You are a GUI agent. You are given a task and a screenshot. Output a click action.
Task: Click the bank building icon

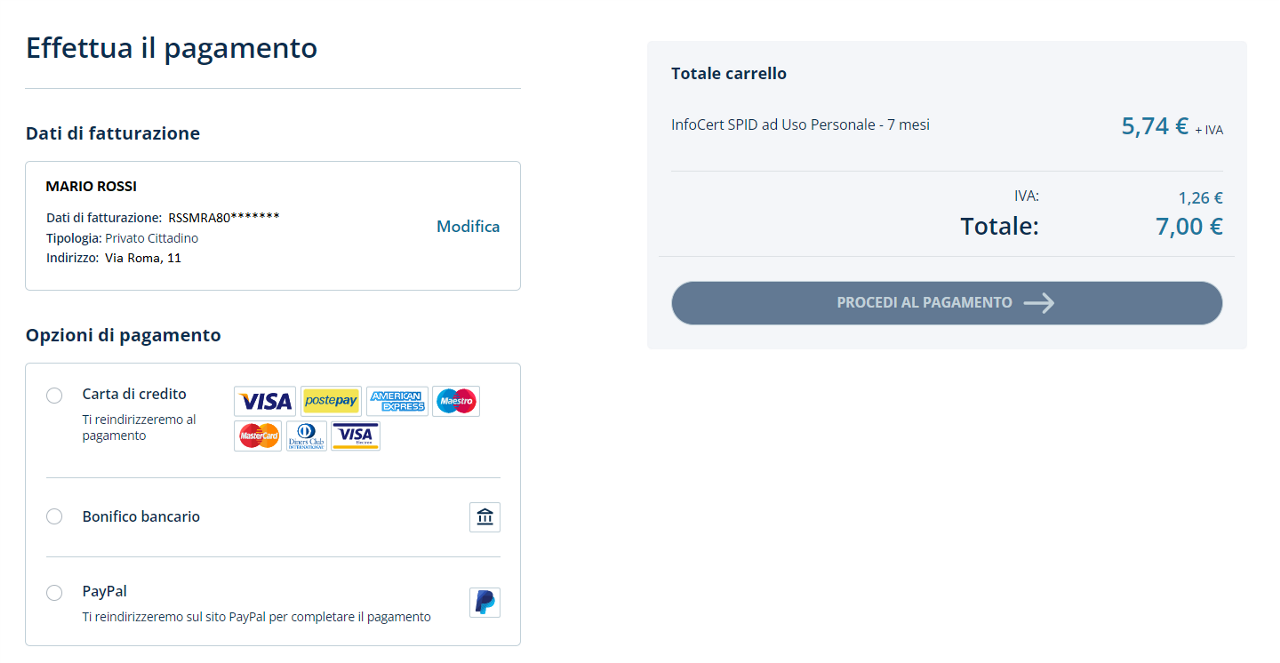(485, 517)
